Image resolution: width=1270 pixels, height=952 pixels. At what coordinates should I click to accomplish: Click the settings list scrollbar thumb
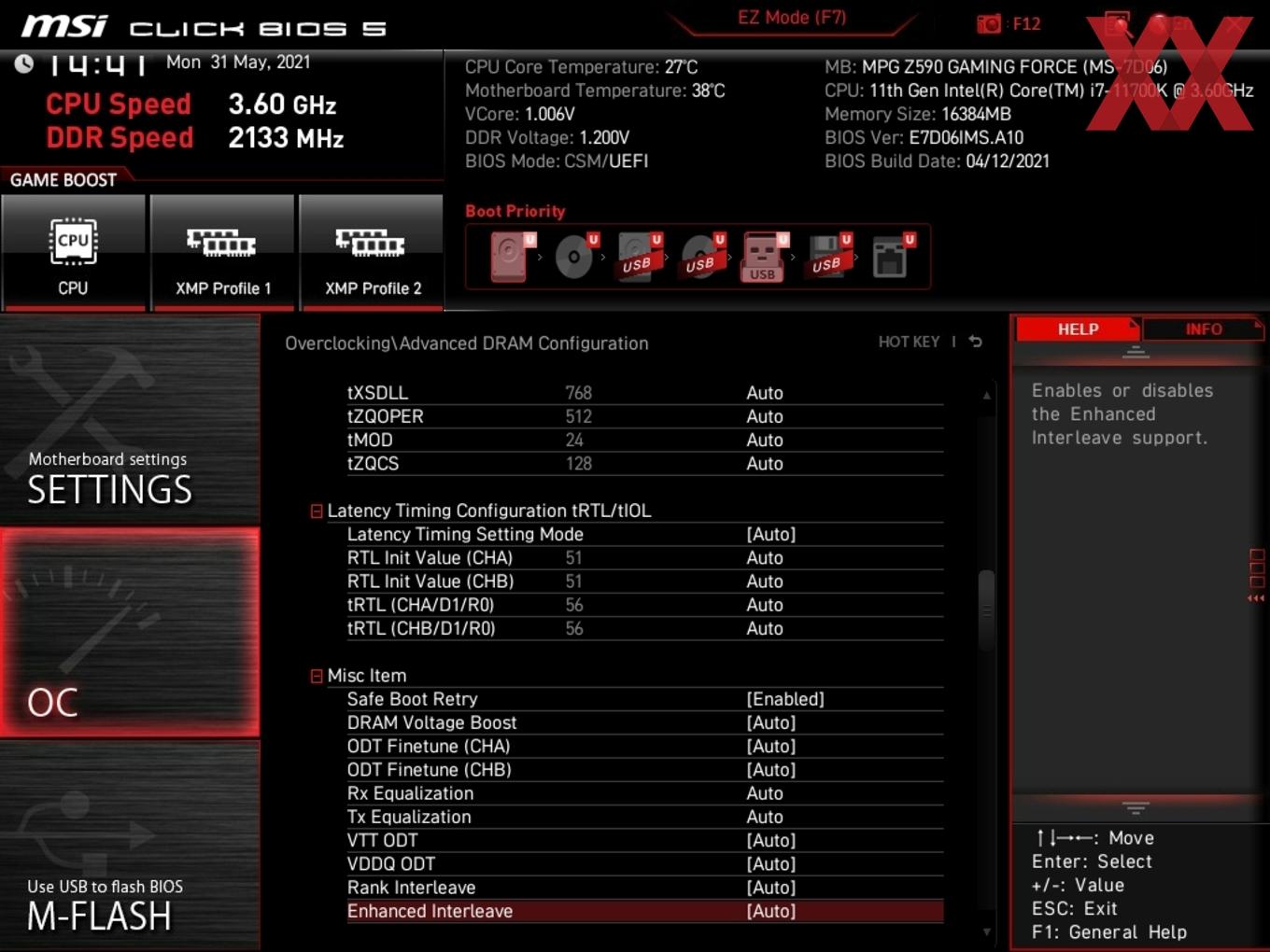(986, 611)
